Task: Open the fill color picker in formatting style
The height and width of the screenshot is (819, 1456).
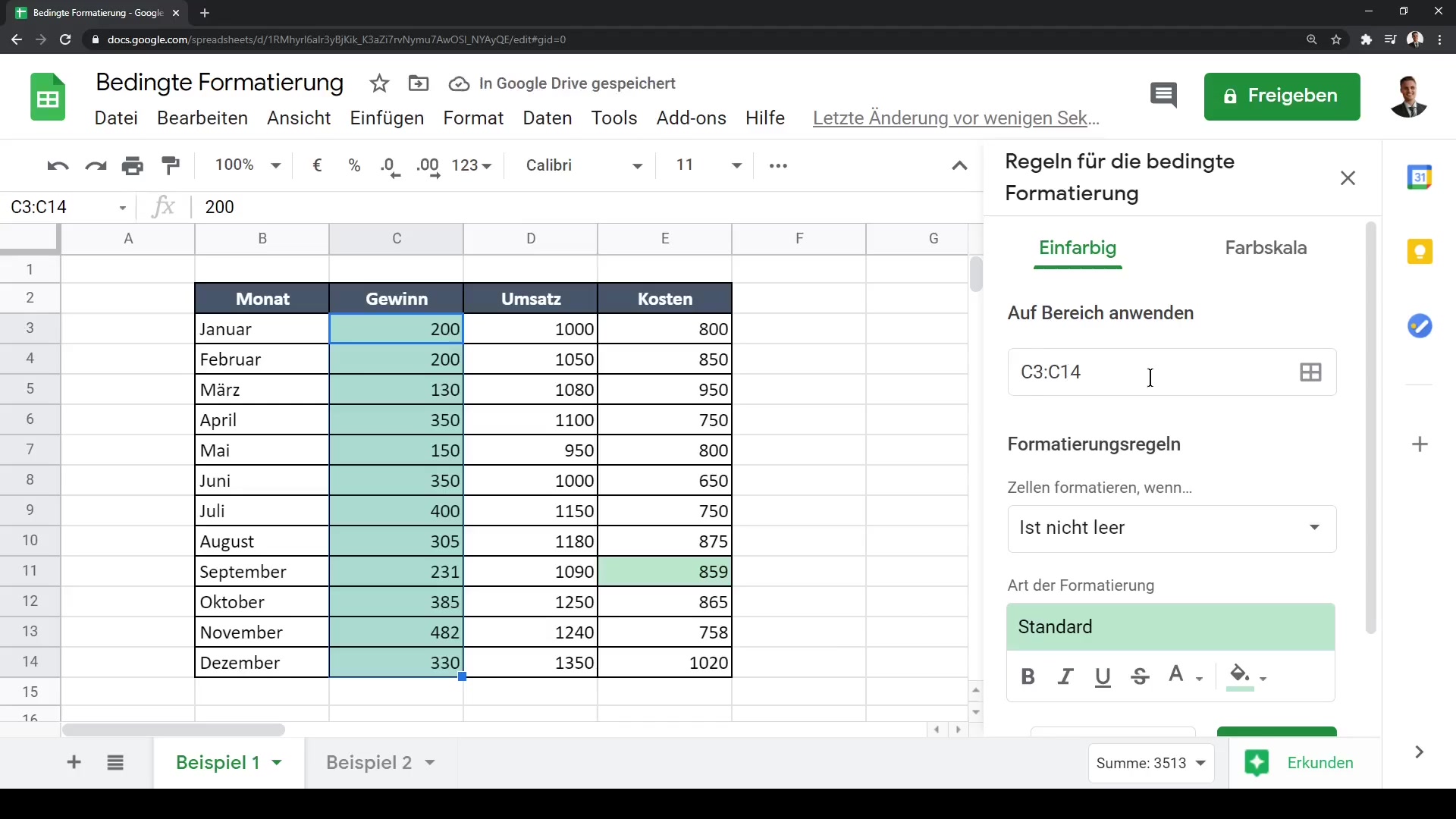Action: (1246, 675)
